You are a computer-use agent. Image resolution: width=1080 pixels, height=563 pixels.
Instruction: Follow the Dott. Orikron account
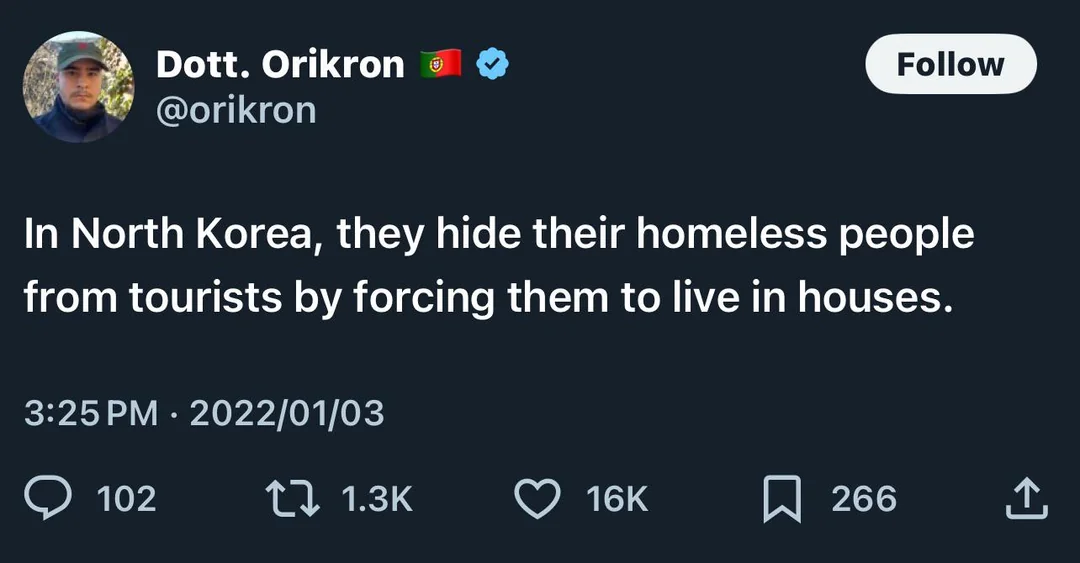click(950, 65)
